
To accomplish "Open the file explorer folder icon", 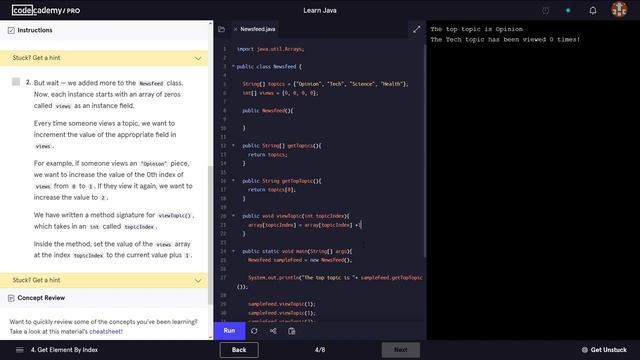I will click(x=221, y=29).
